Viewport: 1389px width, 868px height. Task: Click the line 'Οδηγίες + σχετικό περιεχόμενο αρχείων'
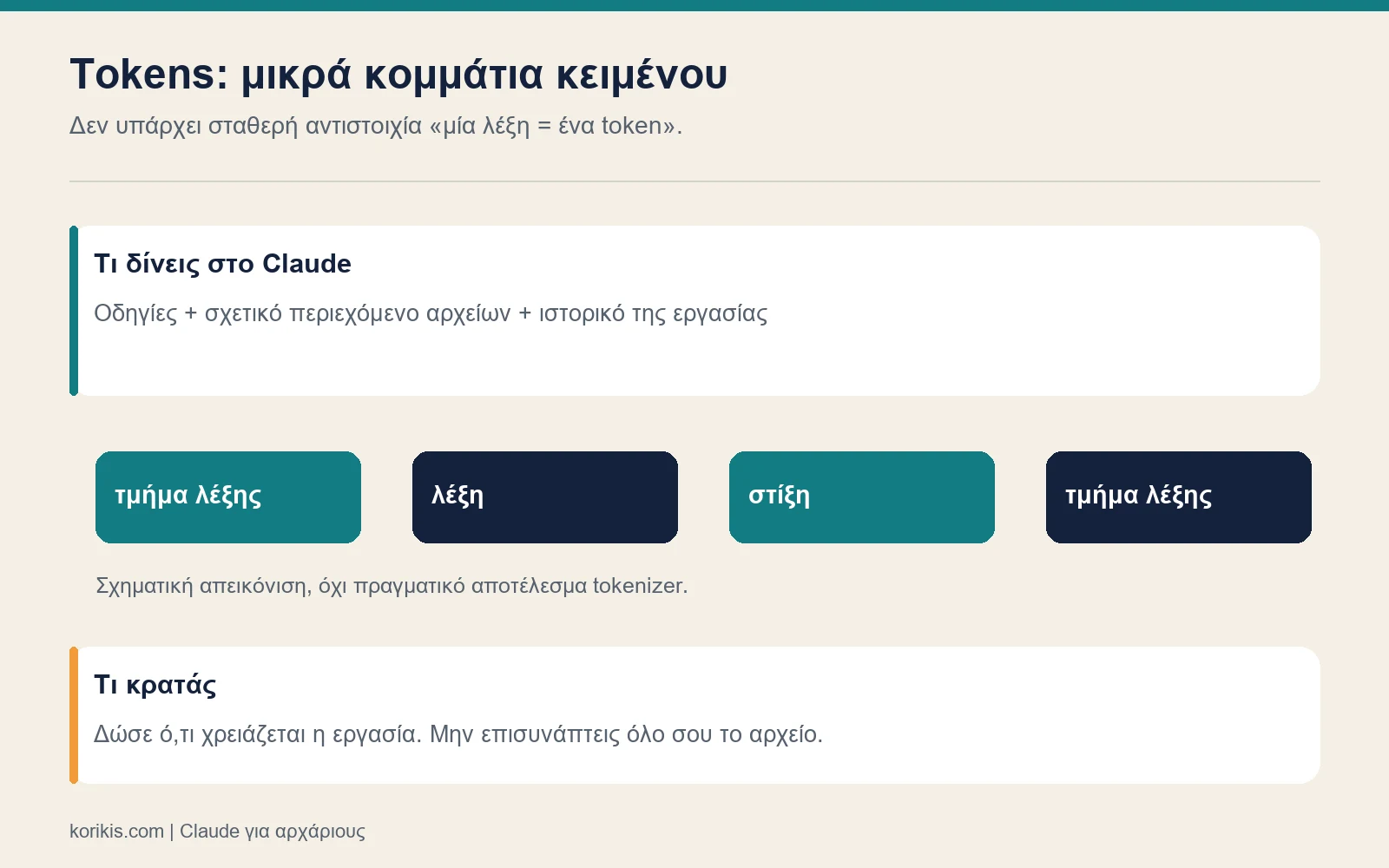click(x=431, y=313)
